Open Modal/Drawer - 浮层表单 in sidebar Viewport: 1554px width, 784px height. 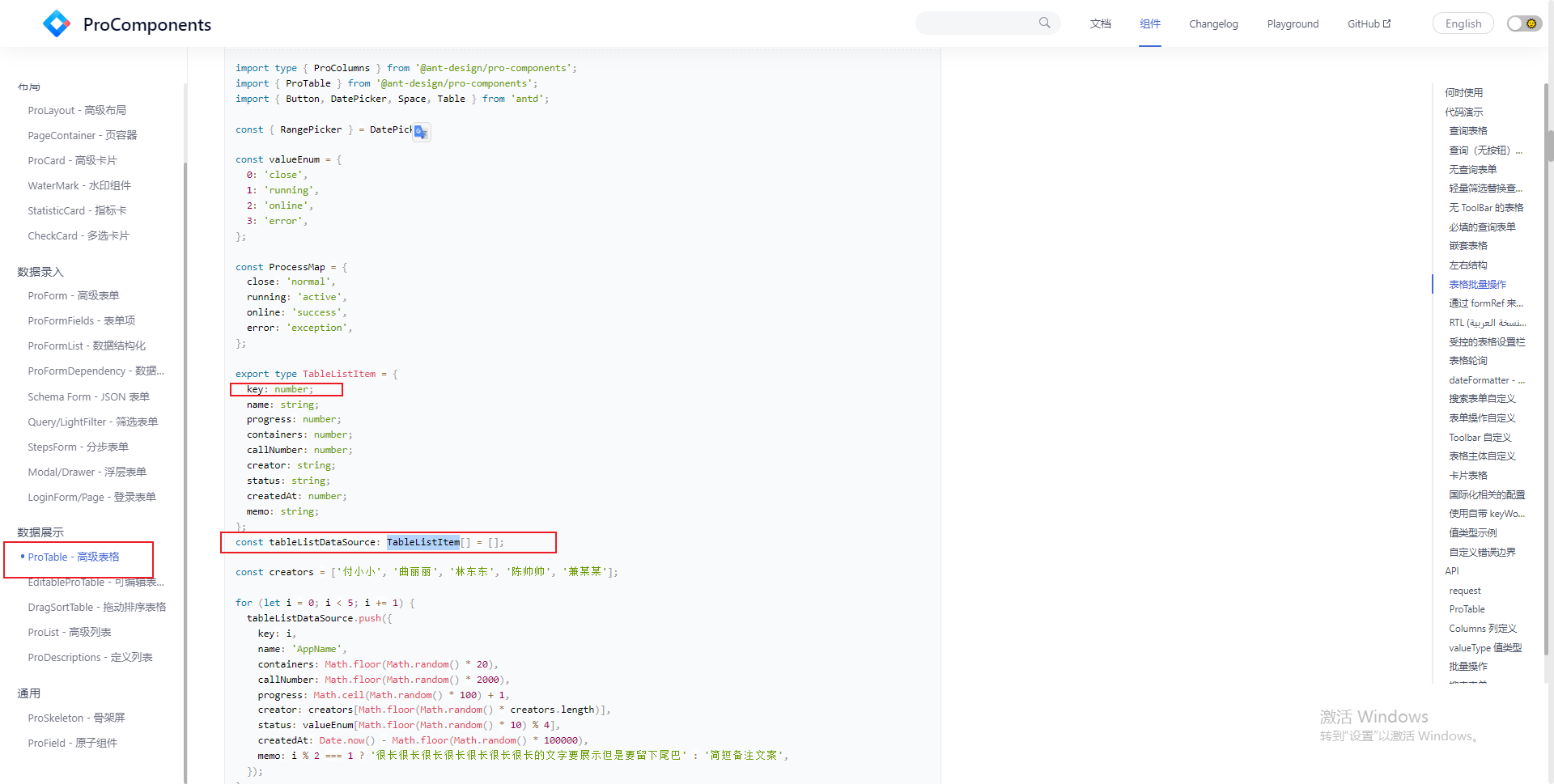[87, 472]
